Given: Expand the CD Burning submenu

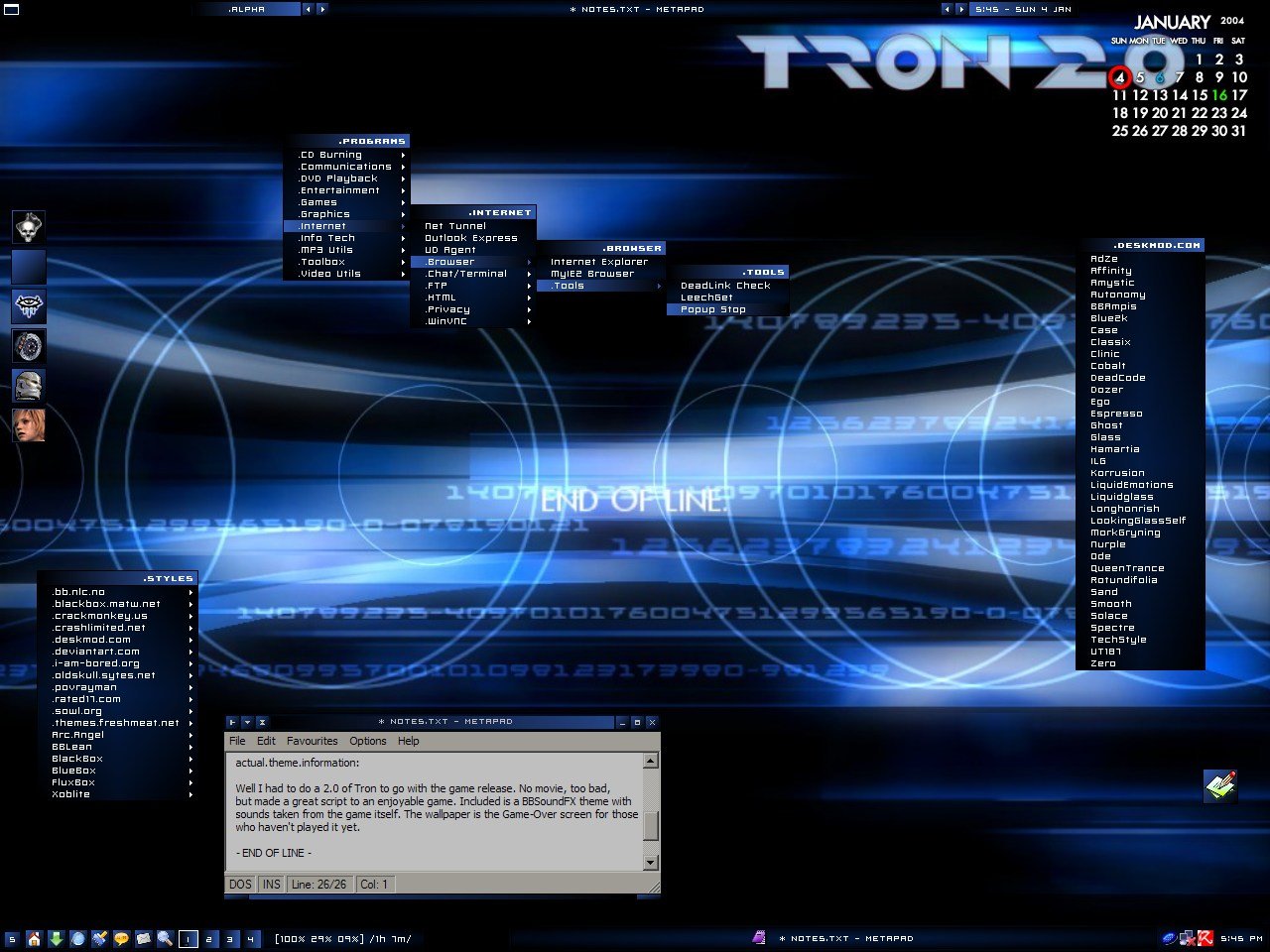Looking at the screenshot, I should click(346, 155).
